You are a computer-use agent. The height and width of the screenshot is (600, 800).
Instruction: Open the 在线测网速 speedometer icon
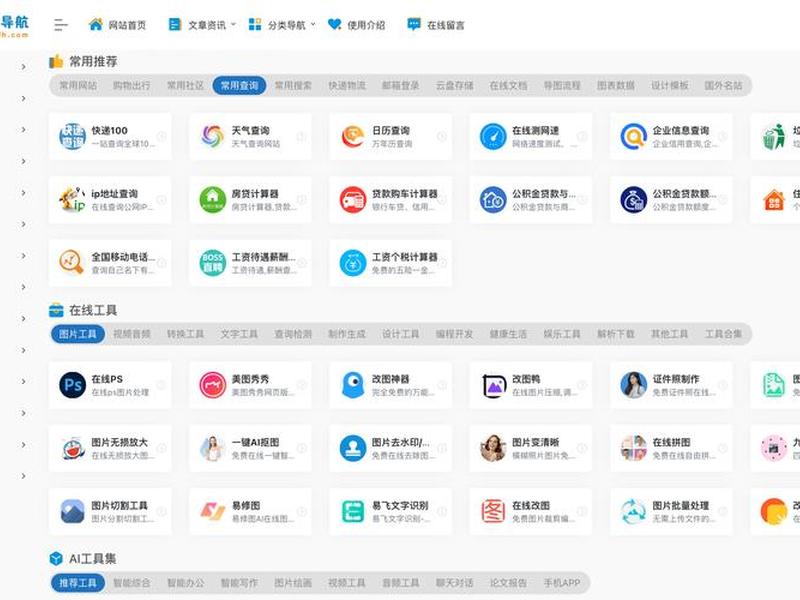tap(493, 136)
